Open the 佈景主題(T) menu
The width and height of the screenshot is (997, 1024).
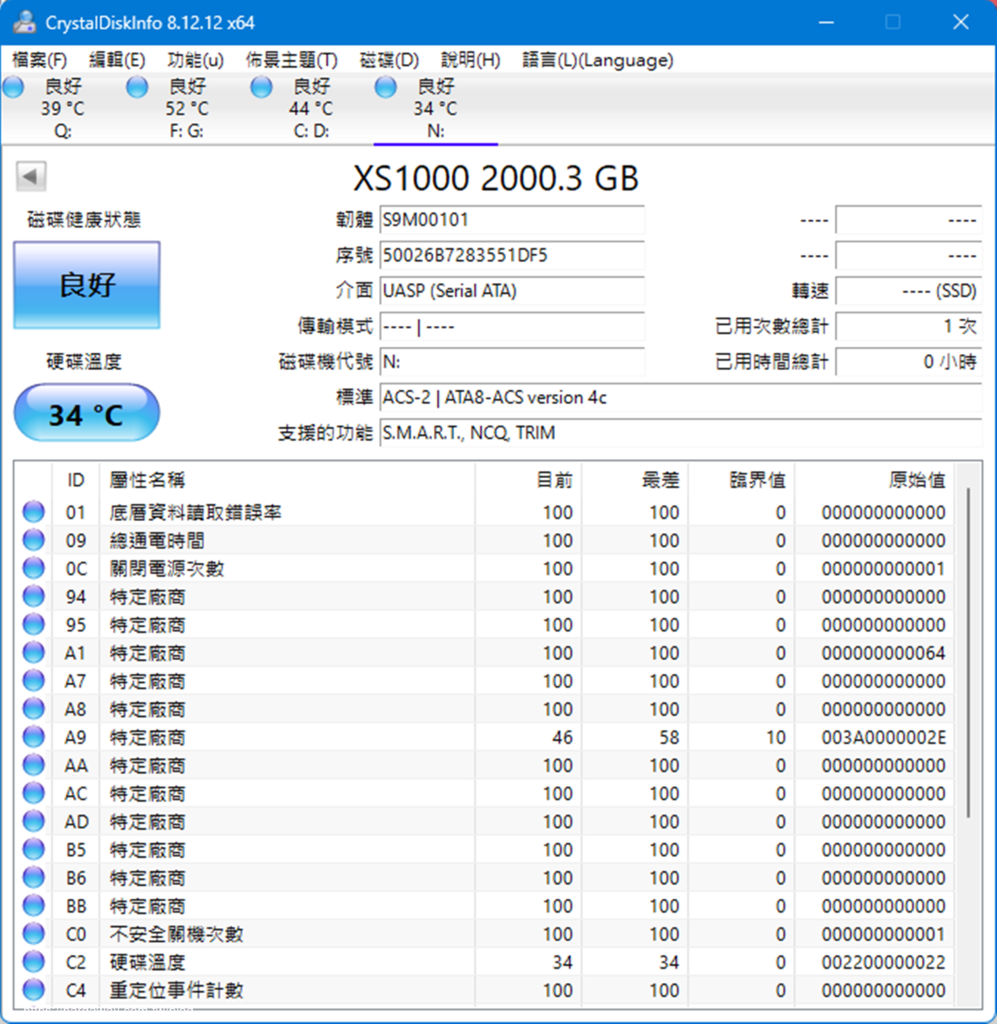click(291, 60)
